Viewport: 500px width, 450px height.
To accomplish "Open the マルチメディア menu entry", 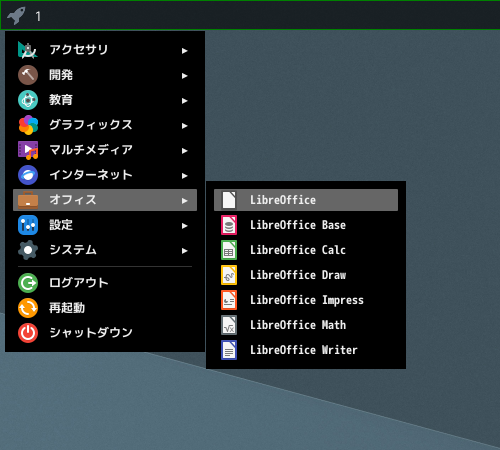I will click(105, 150).
